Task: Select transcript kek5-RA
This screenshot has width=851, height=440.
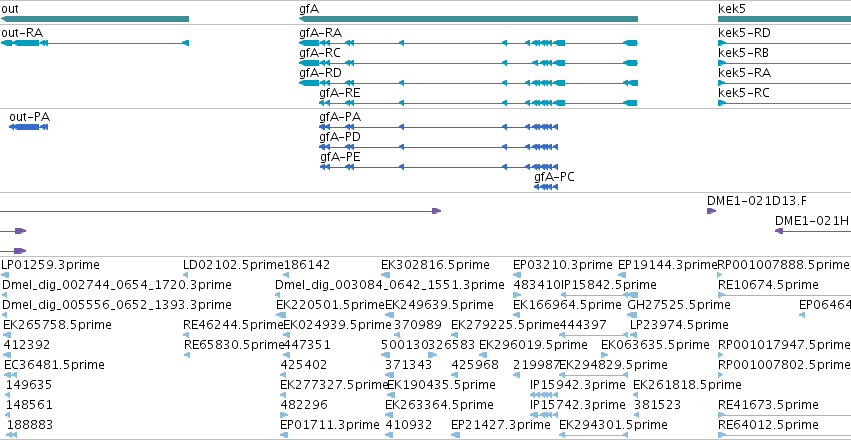Action: 744,73
